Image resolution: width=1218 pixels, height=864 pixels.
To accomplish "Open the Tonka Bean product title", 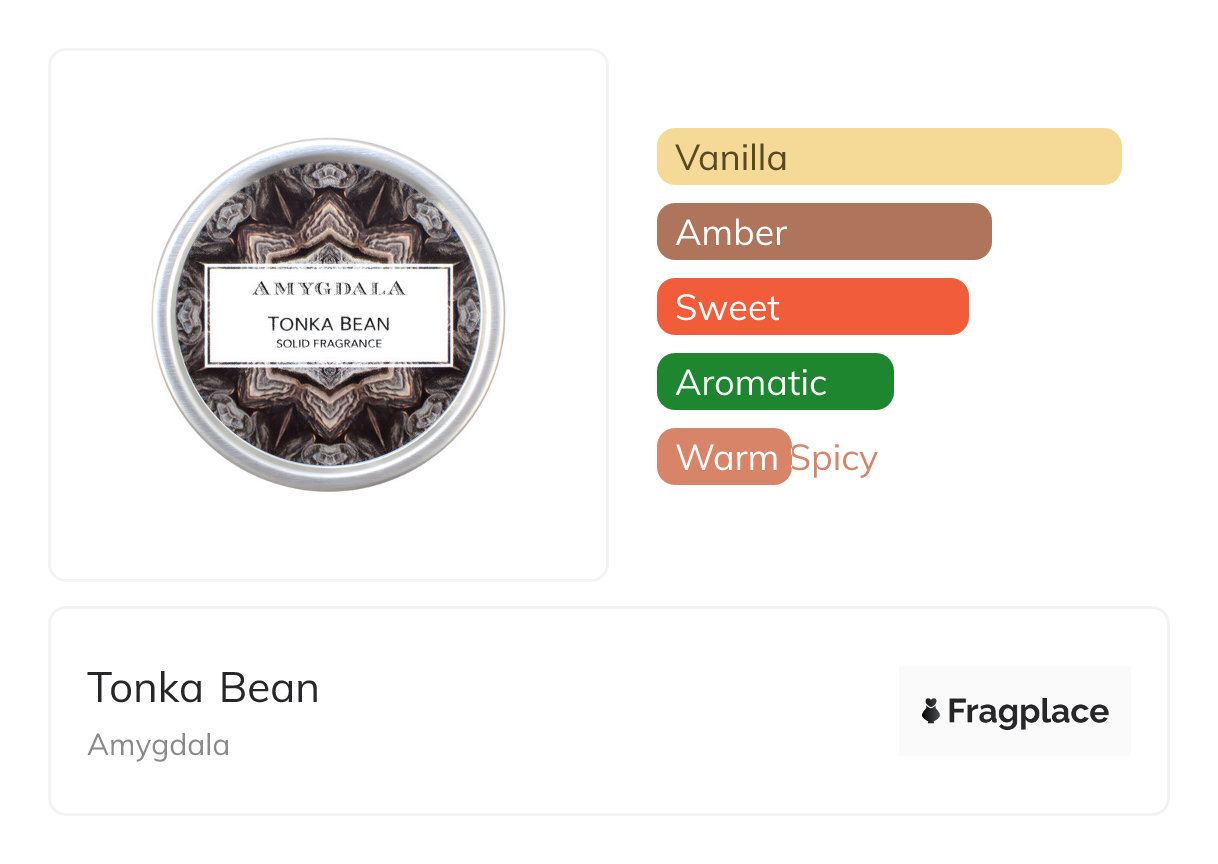I will (x=203, y=688).
